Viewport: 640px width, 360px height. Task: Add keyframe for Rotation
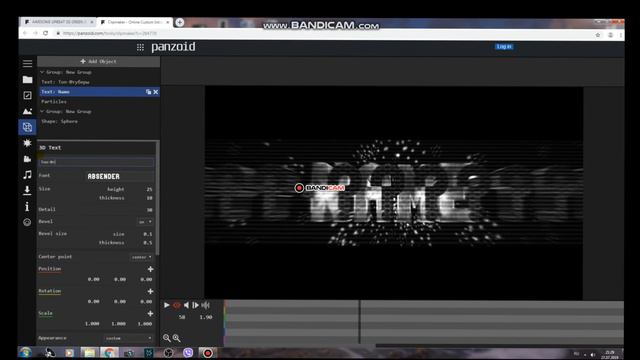(150, 291)
